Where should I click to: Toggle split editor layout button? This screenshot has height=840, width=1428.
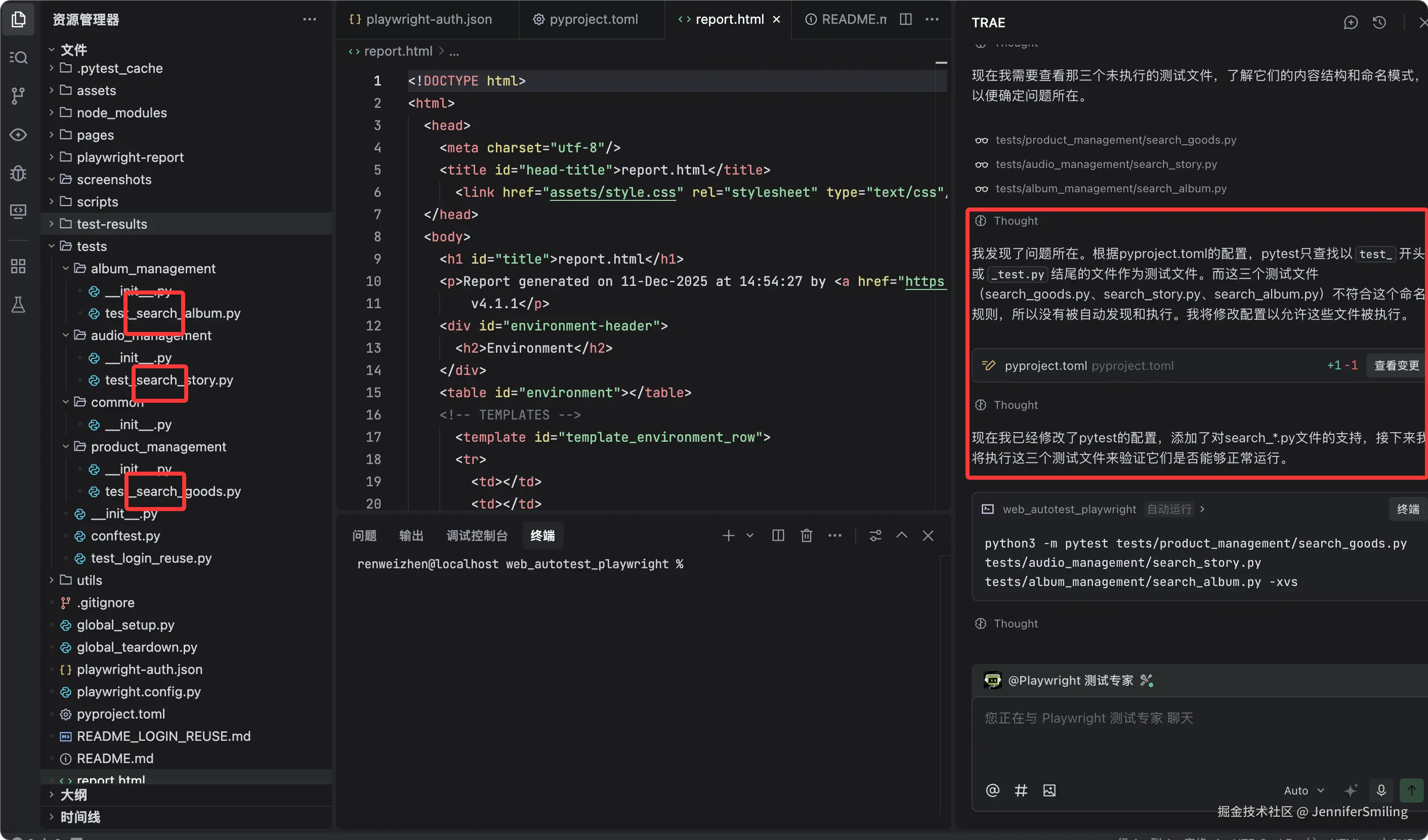point(906,19)
